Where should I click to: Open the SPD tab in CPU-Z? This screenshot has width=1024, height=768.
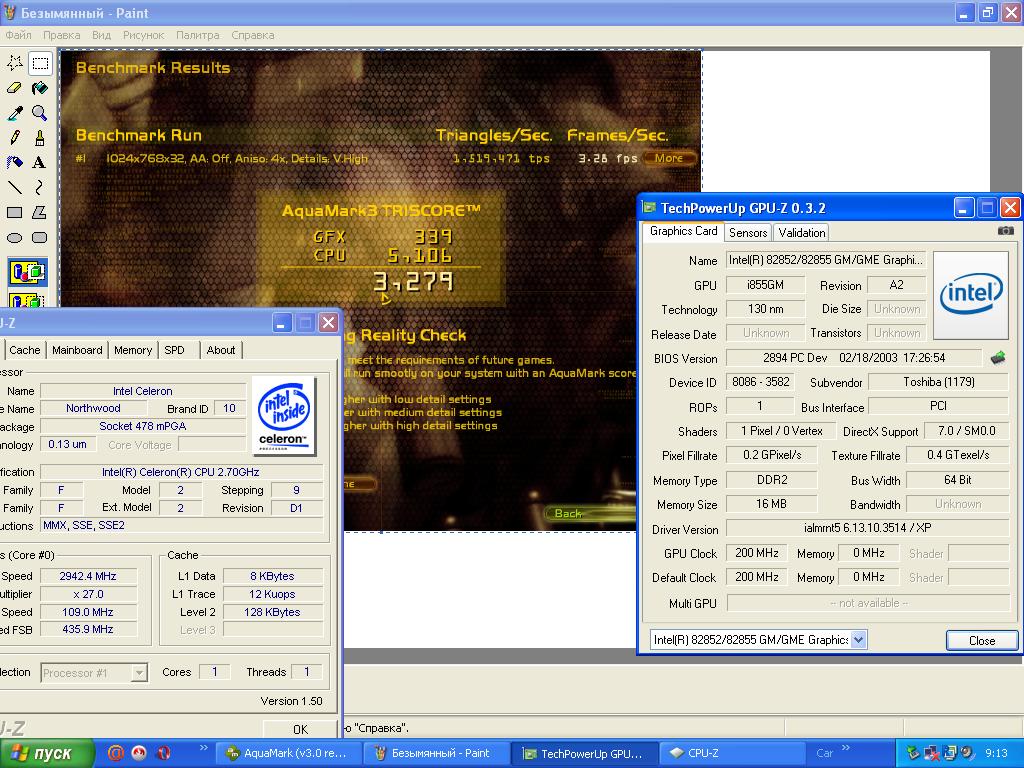tap(174, 350)
